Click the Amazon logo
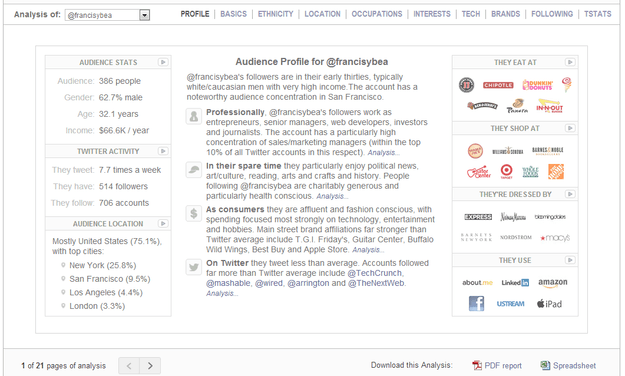The image size is (625, 376). pos(552,283)
